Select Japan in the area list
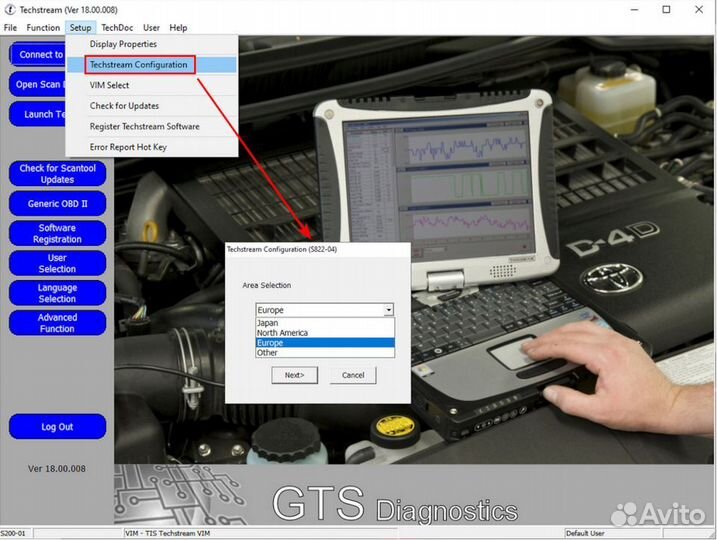 325,323
